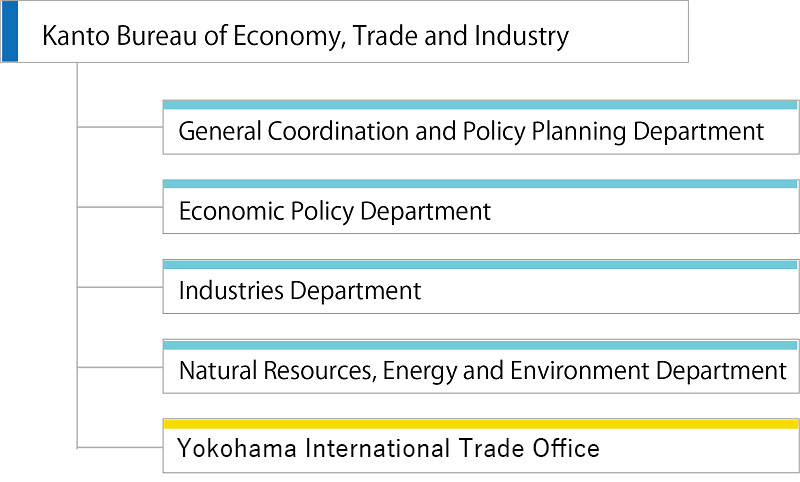Click light blue bar above General Coordination box
Screen dimensions: 800x482
(480, 105)
